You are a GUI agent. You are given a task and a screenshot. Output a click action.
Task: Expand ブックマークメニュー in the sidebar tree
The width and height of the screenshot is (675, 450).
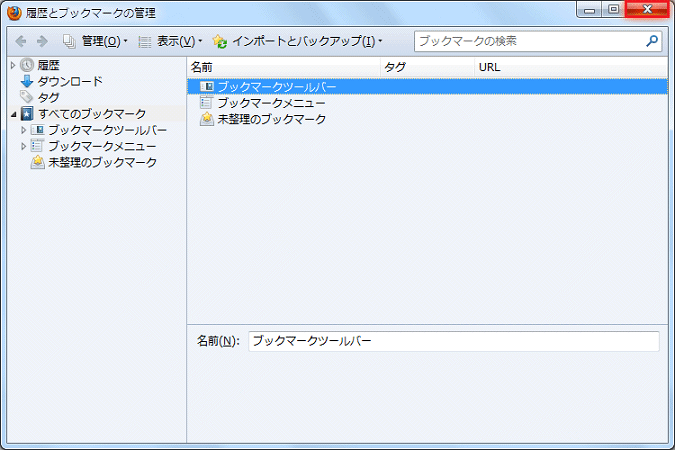point(24,146)
